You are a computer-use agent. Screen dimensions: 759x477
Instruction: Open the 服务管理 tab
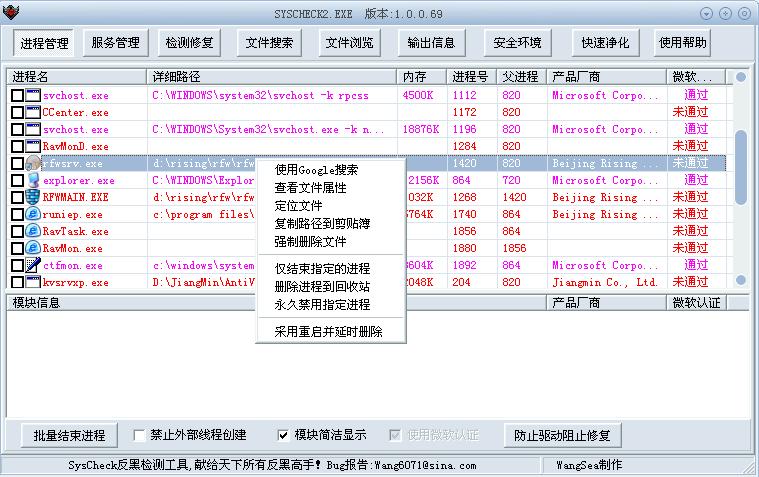tap(116, 43)
